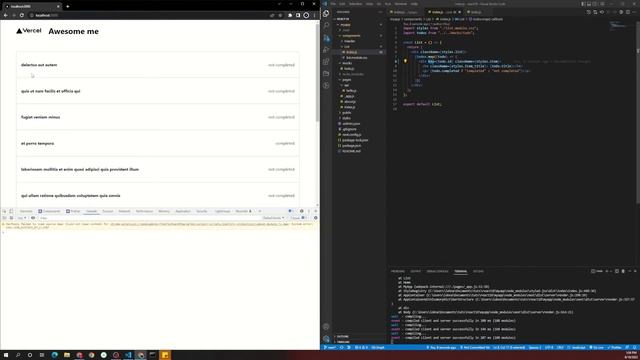
Task: Open the top context dropdown in console
Action: (x=22, y=218)
